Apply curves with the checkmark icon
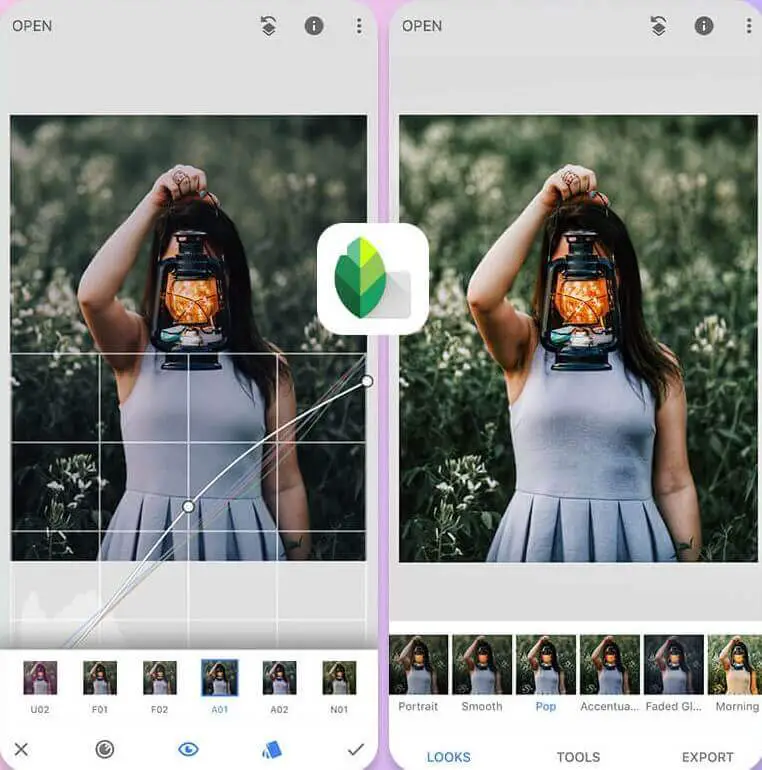Image resolution: width=762 pixels, height=770 pixels. click(x=355, y=749)
